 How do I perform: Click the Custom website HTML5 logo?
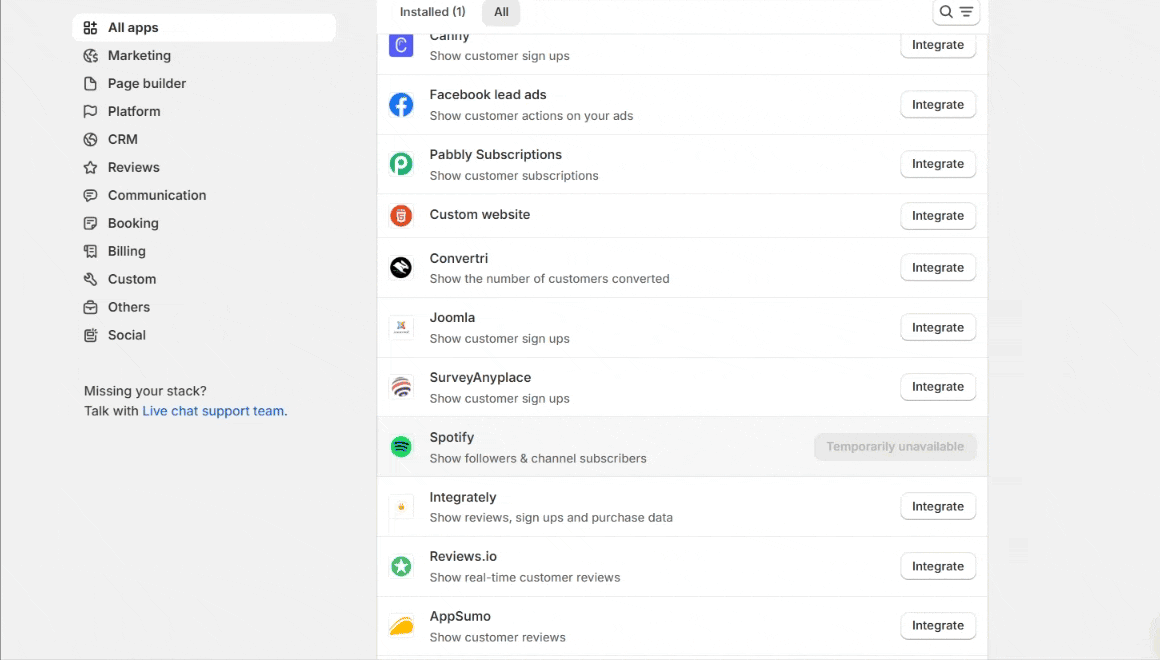401,215
